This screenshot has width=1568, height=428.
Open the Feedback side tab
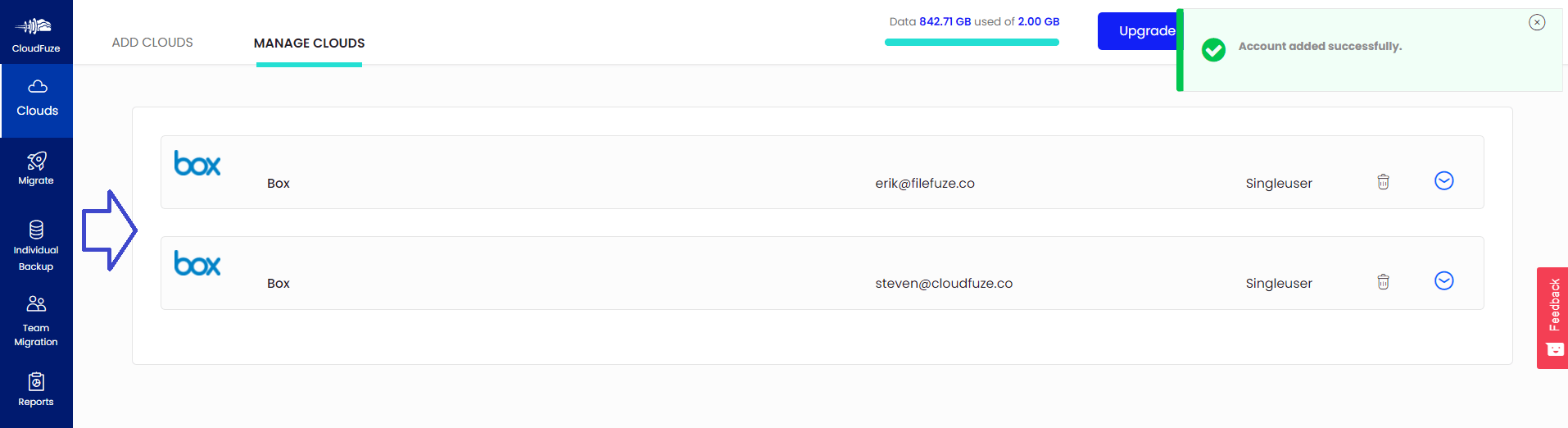pyautogui.click(x=1552, y=318)
